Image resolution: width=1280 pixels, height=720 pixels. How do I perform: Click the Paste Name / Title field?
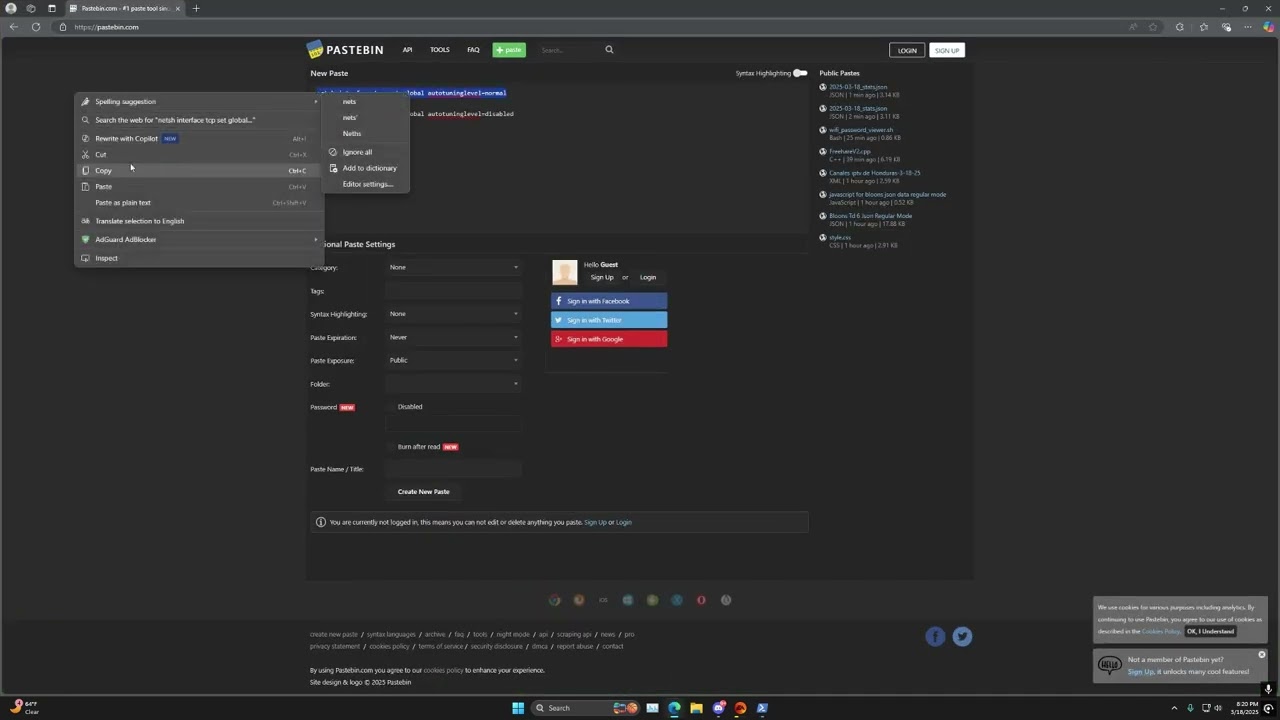pos(454,469)
